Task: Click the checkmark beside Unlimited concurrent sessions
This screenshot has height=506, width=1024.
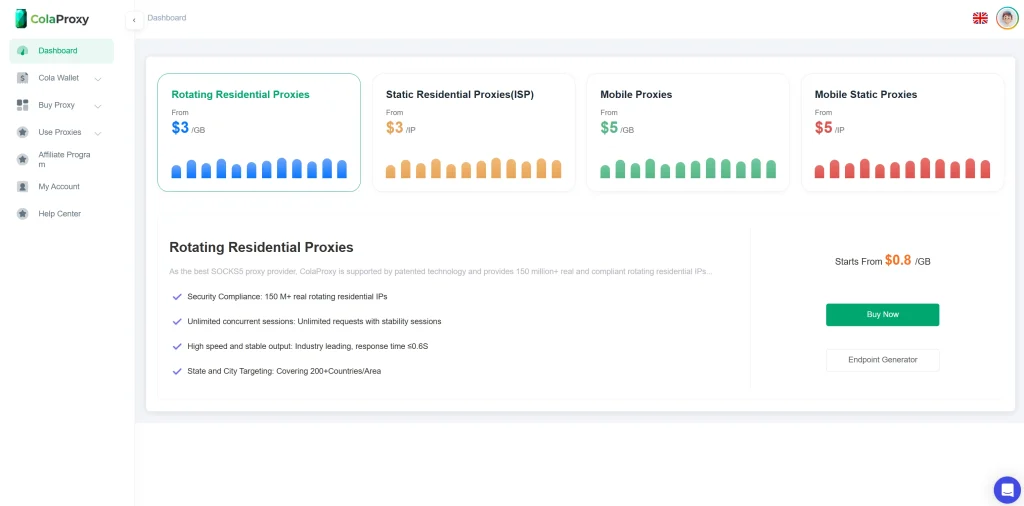Action: (176, 321)
